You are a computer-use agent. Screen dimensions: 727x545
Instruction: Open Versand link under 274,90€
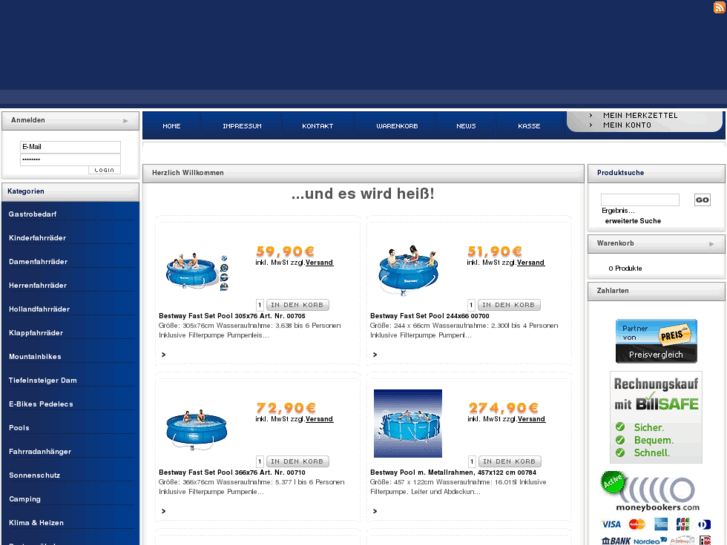pos(531,419)
